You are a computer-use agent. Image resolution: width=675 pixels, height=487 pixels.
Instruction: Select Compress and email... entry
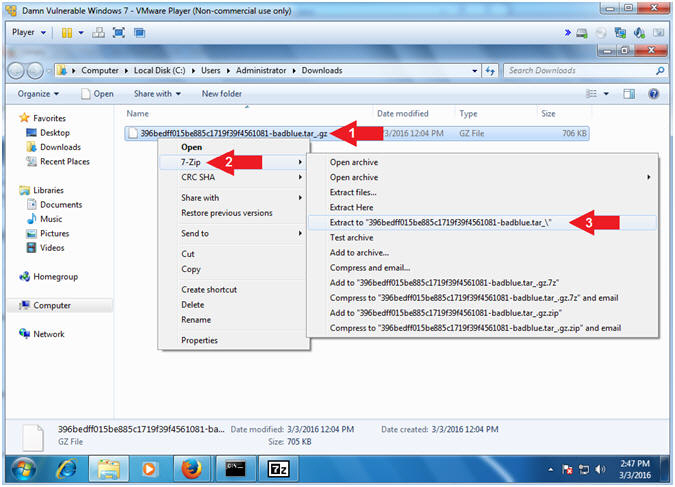(x=370, y=268)
